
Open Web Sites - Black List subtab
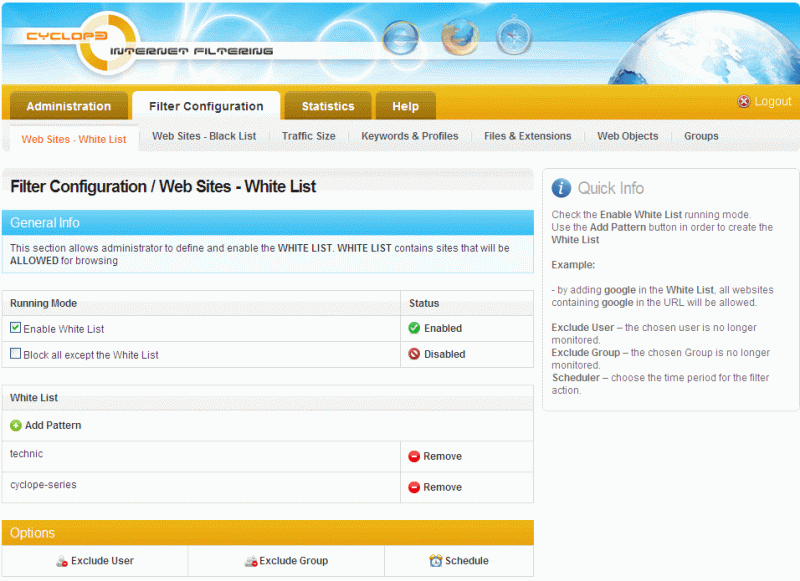point(204,136)
